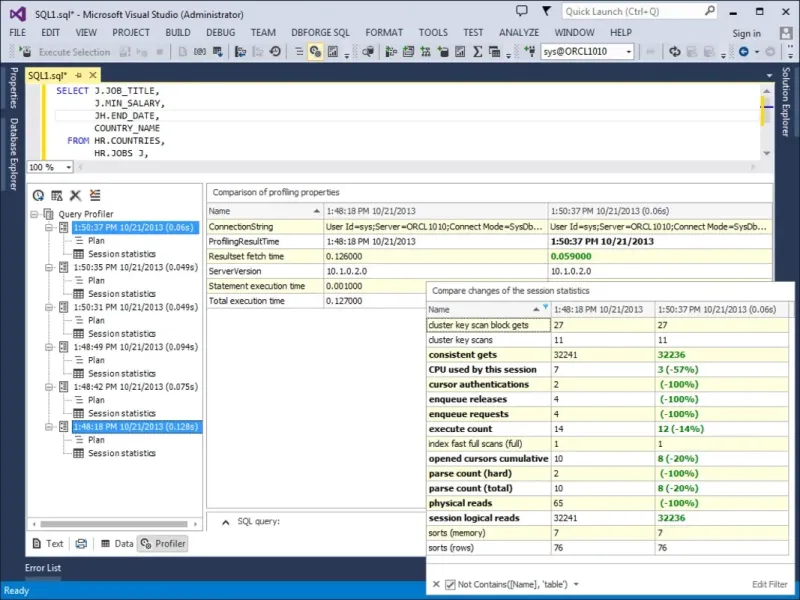
Task: Collapse the Query Profiler tree root
Action: [x=35, y=214]
